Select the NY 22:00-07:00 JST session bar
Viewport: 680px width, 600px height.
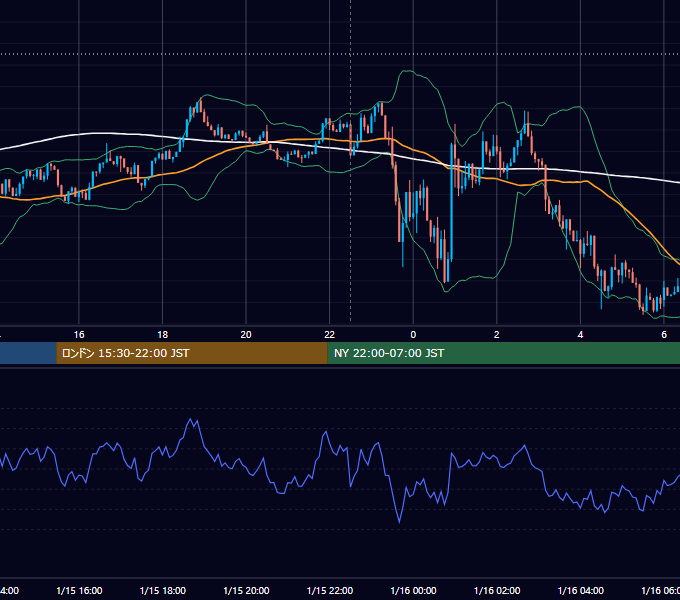tap(503, 353)
